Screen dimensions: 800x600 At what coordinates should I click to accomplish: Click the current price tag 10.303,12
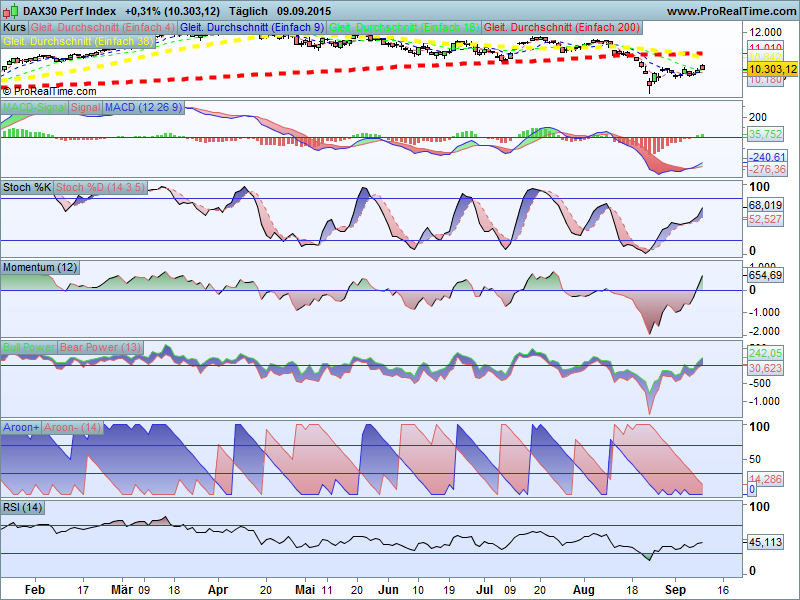point(772,69)
